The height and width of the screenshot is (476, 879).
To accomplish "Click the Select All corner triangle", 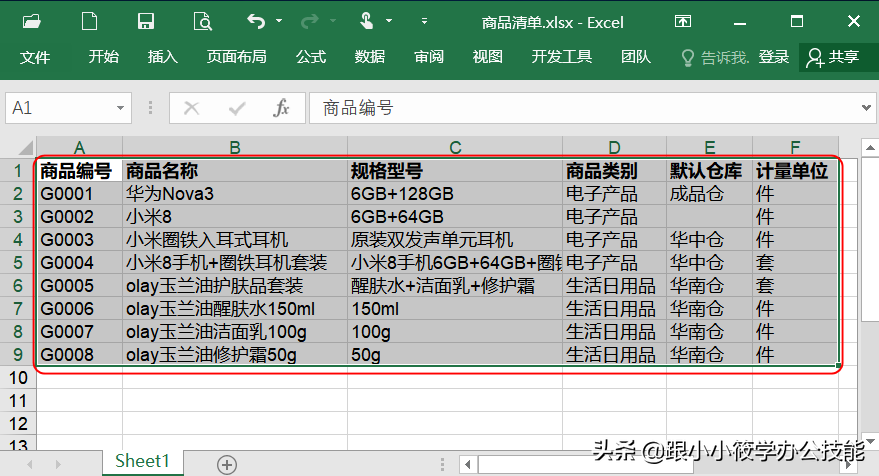I will [x=25, y=147].
